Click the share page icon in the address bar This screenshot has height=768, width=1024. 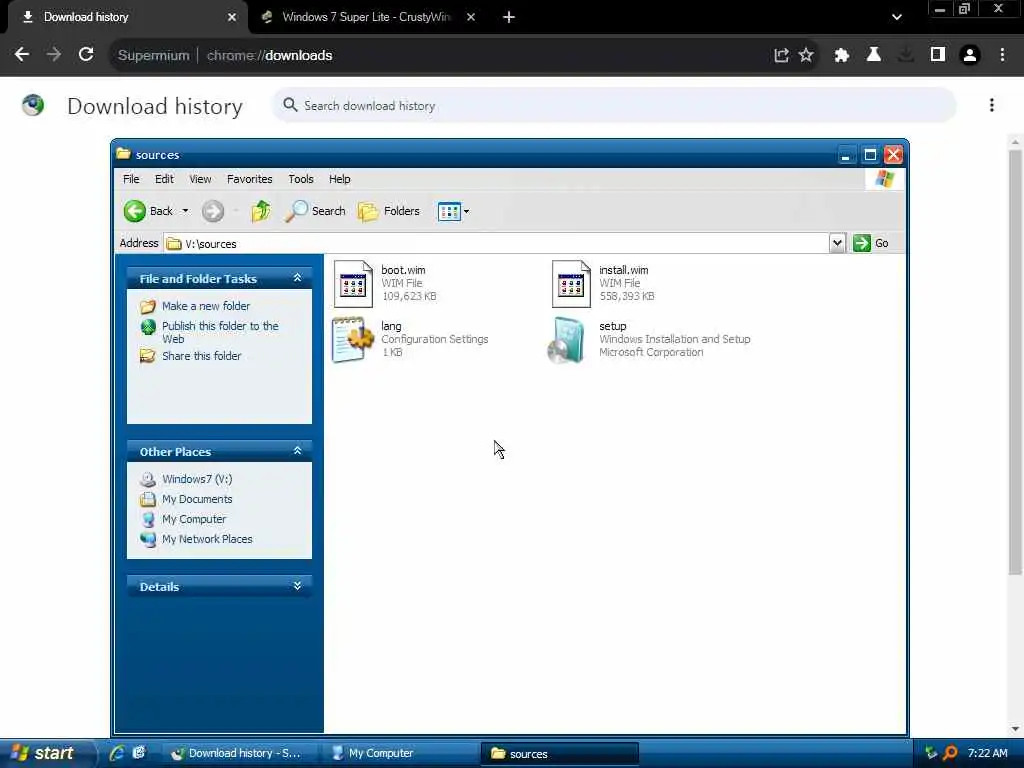pos(781,55)
